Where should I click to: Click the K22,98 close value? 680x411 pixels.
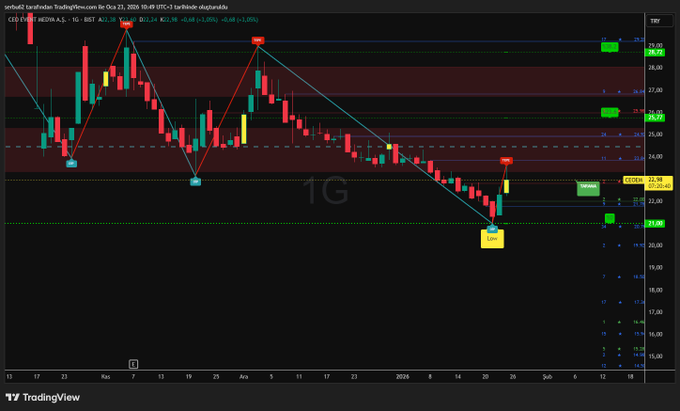169,20
